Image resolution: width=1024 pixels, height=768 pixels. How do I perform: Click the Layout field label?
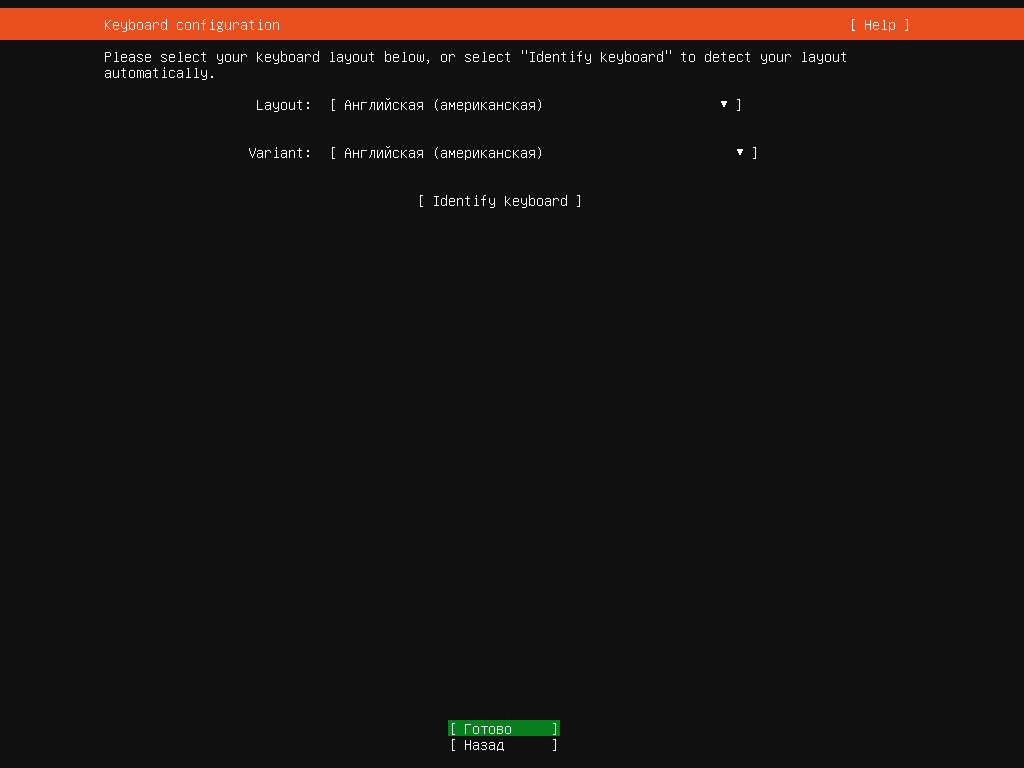(x=283, y=104)
